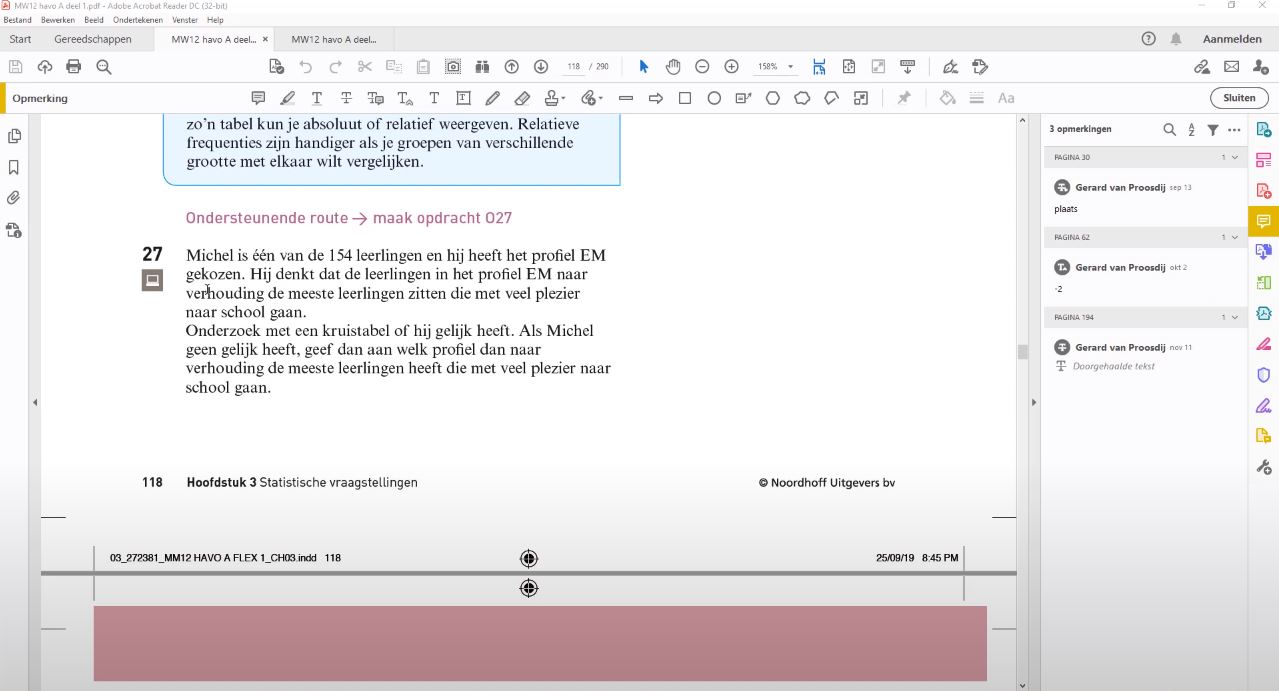Switch to second MW12 havo A deel tab

coord(334,39)
